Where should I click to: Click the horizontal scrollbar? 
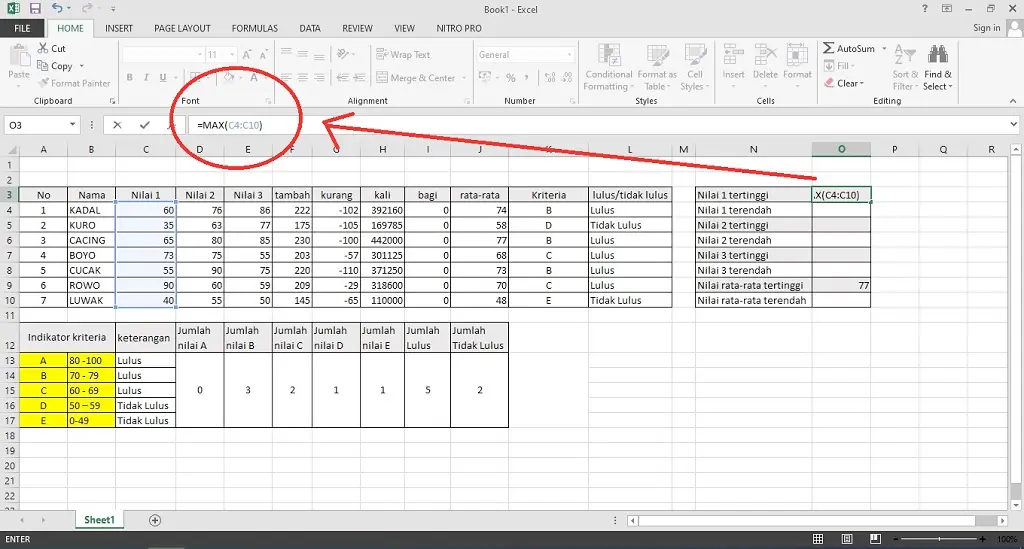pyautogui.click(x=817, y=520)
